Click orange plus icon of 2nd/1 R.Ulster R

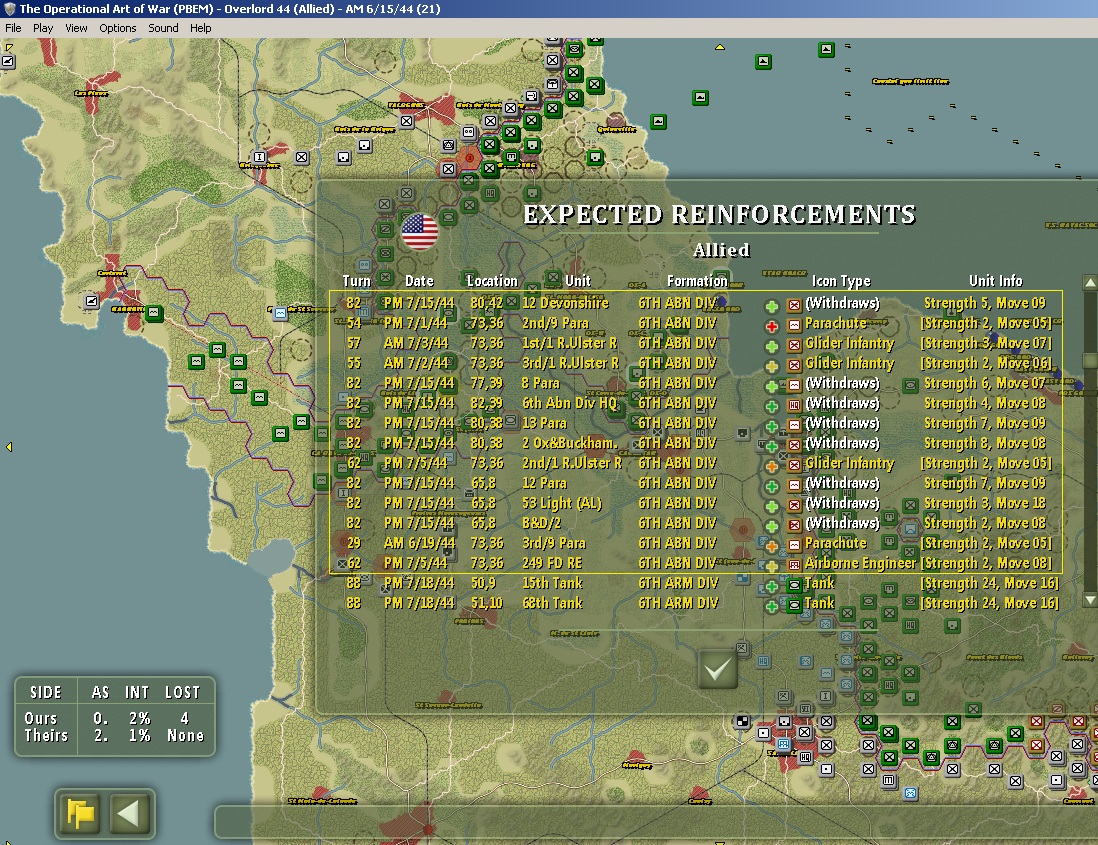(x=772, y=466)
